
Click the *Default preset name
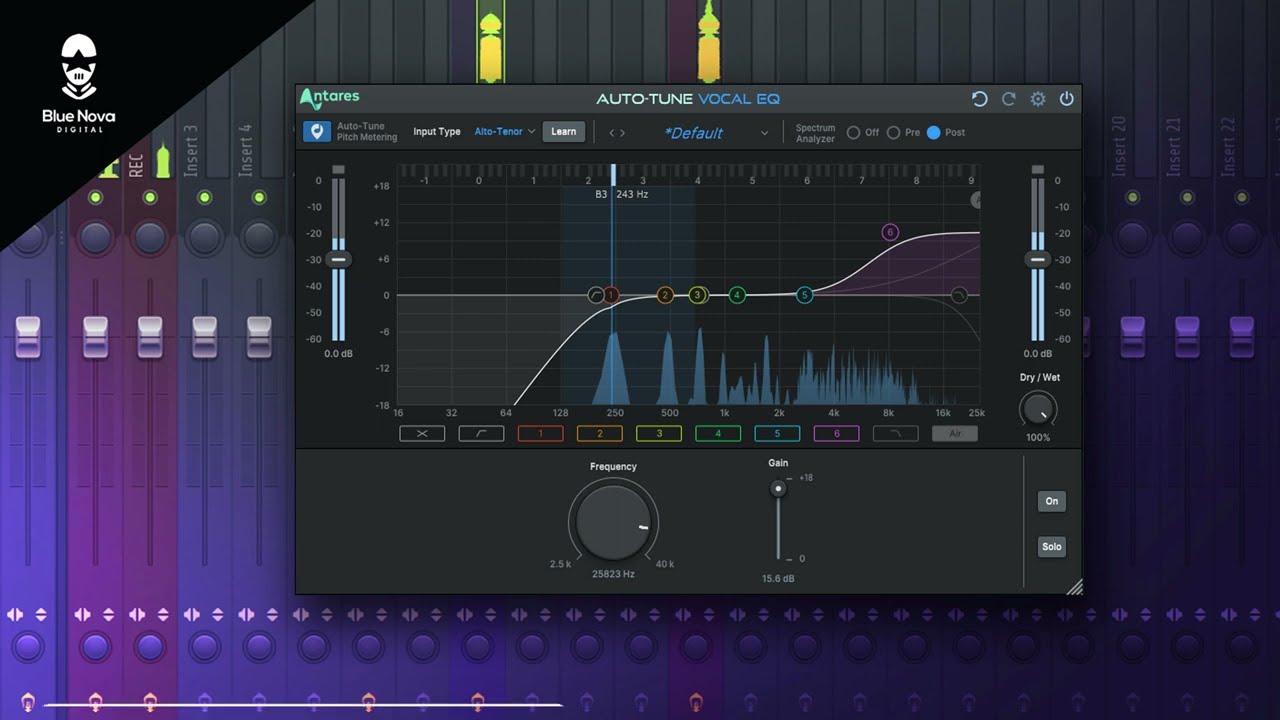[x=694, y=133]
